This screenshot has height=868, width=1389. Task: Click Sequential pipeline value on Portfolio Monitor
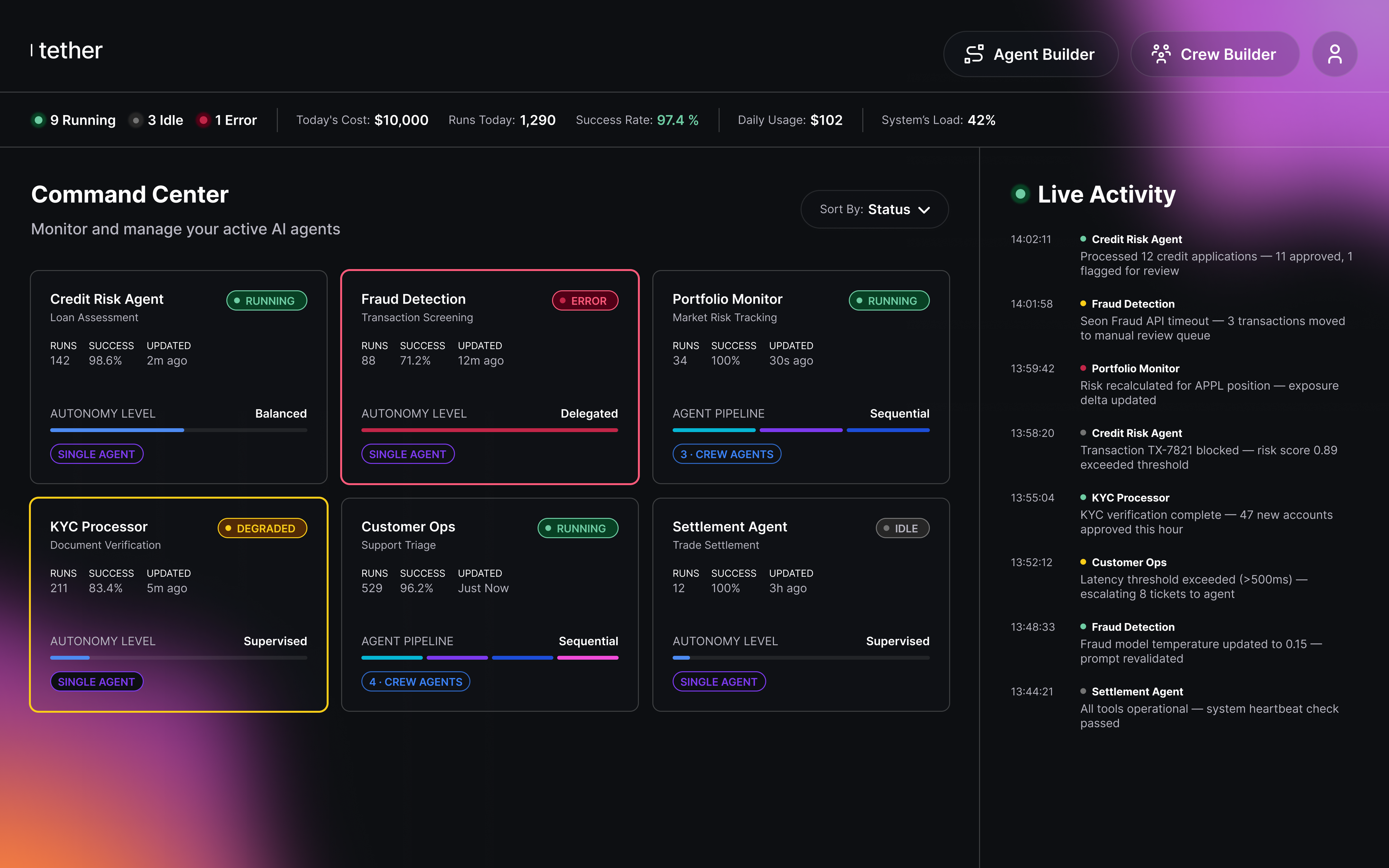899,413
